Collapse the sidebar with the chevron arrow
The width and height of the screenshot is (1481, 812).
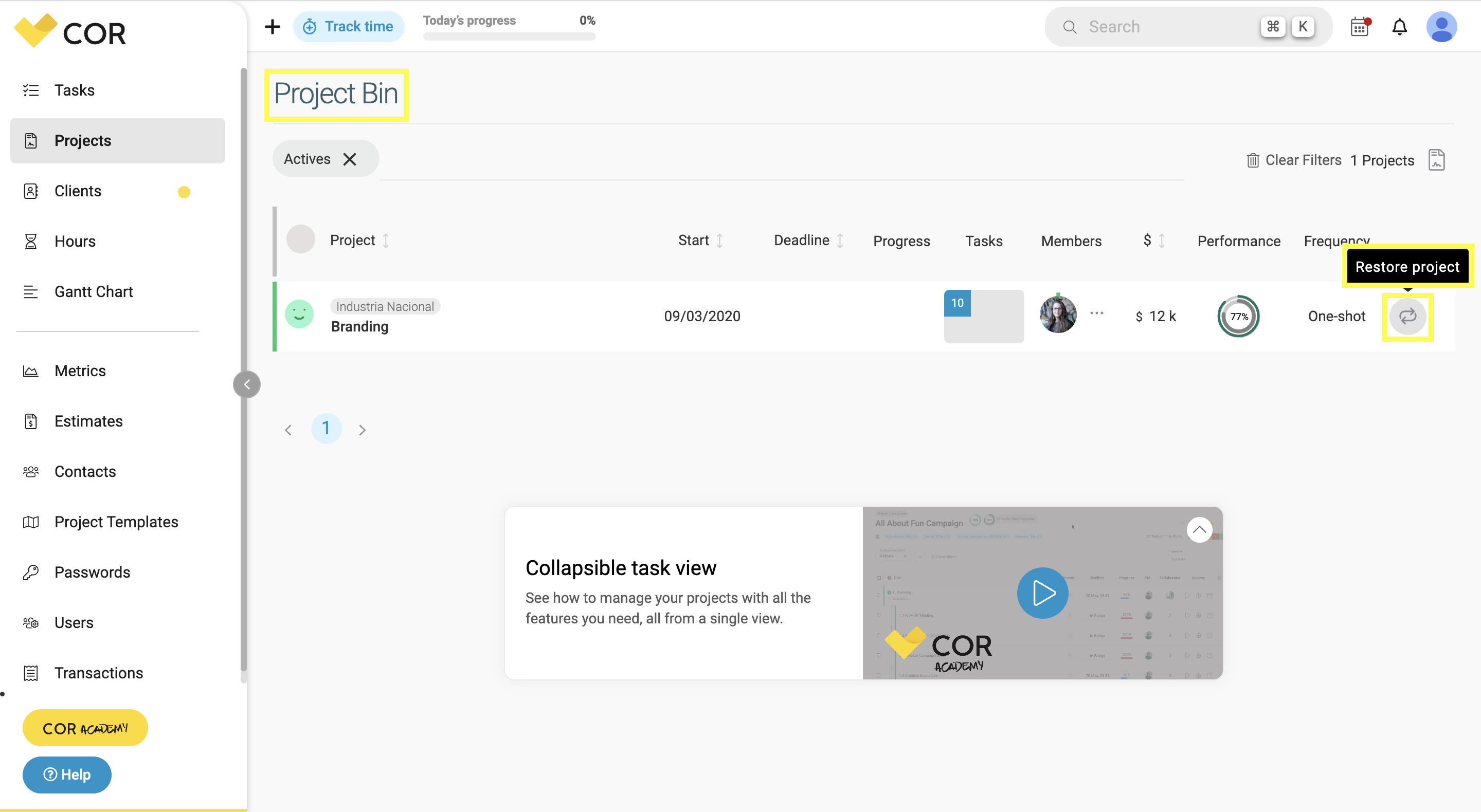(247, 384)
